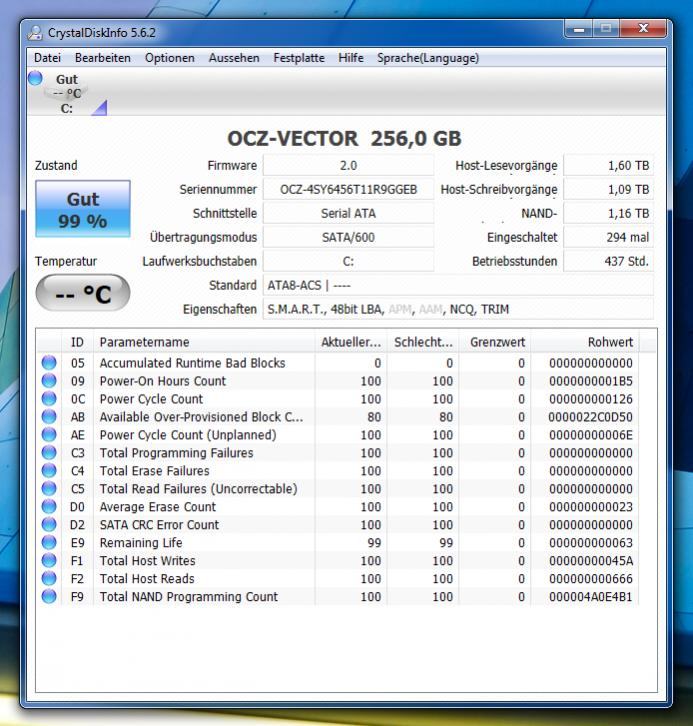Select the Total Erase Failures row name
Screen dimensions: 693x726
(155, 471)
